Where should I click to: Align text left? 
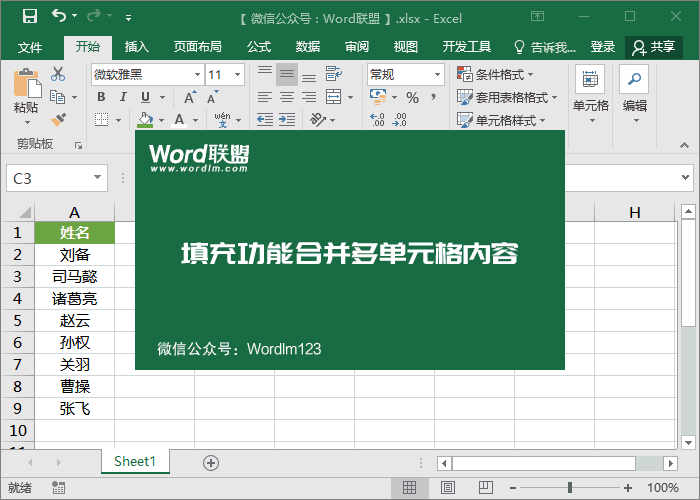click(265, 97)
